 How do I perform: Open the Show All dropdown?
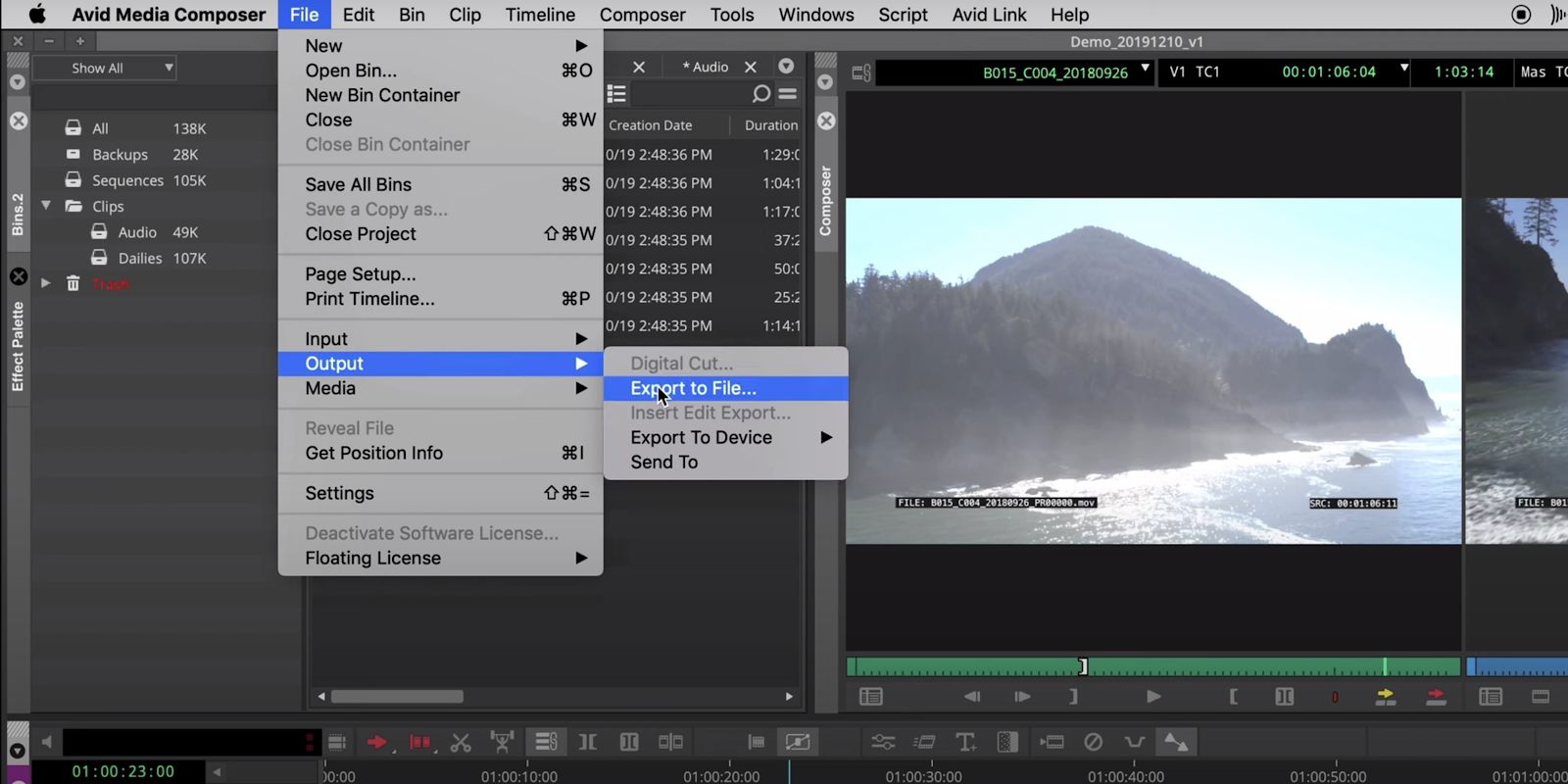click(104, 68)
